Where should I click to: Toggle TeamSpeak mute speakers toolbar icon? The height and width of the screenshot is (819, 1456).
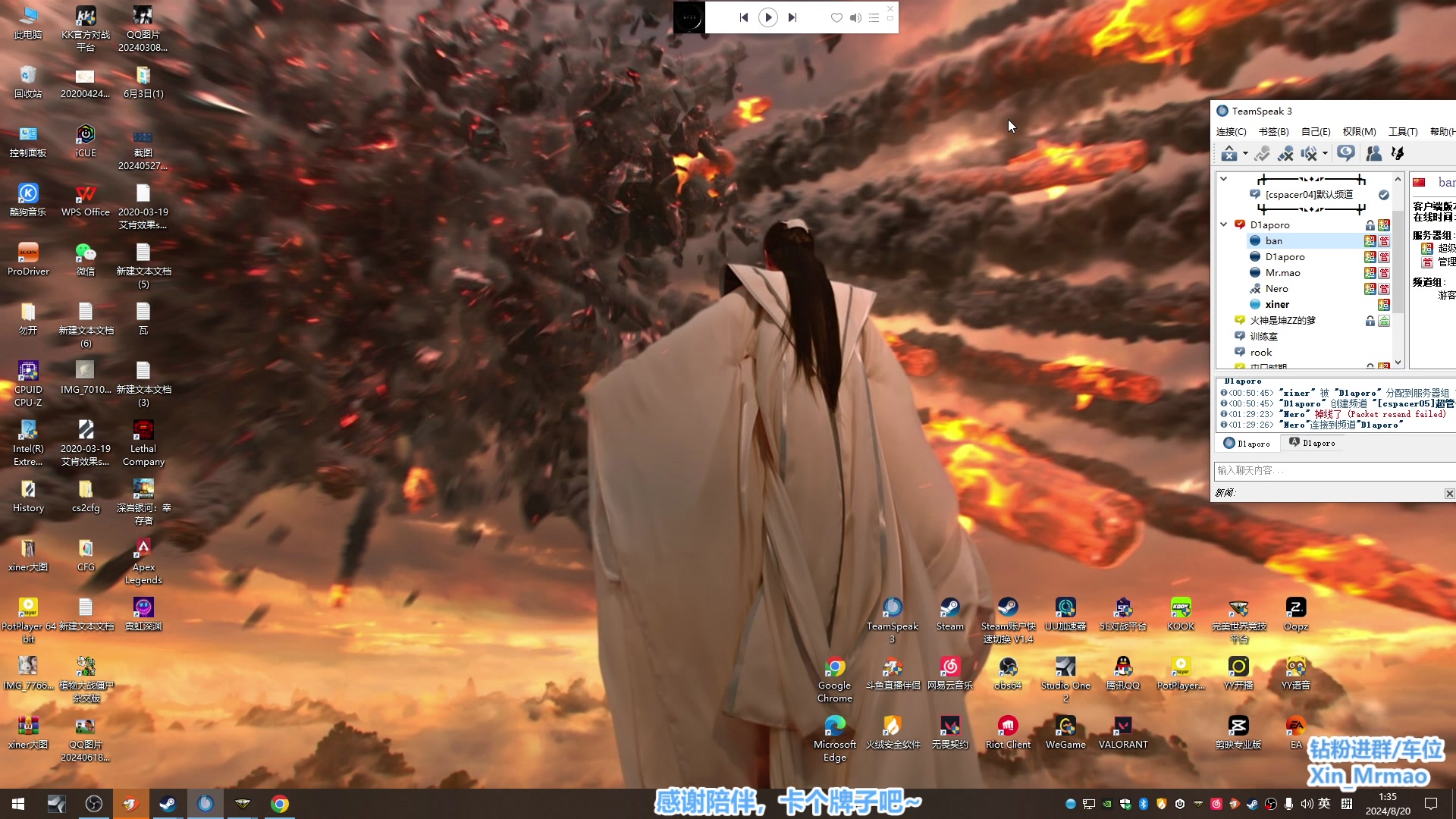coord(1309,154)
